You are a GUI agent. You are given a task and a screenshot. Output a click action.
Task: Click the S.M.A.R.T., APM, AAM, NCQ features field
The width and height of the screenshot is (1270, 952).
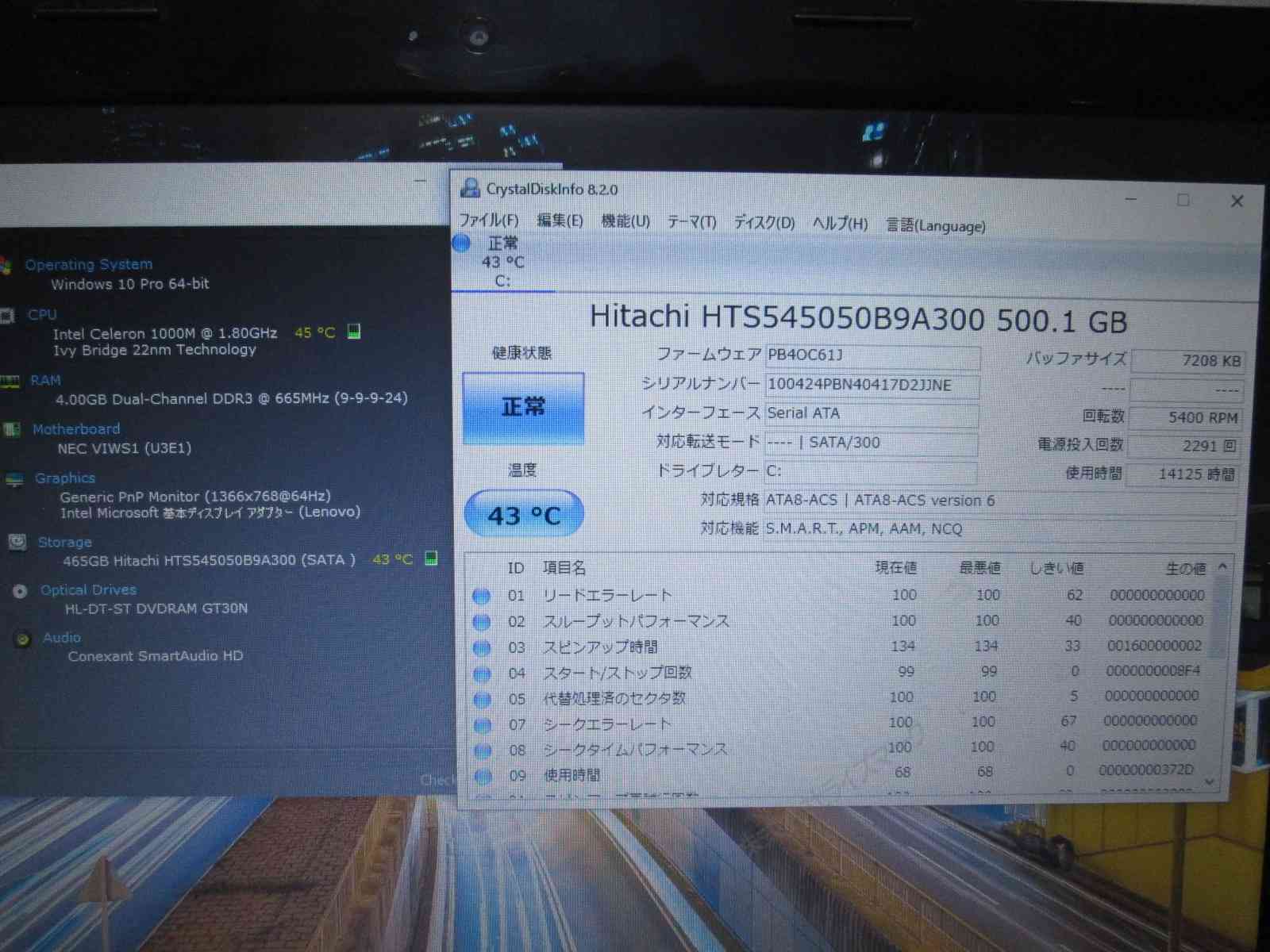[999, 529]
